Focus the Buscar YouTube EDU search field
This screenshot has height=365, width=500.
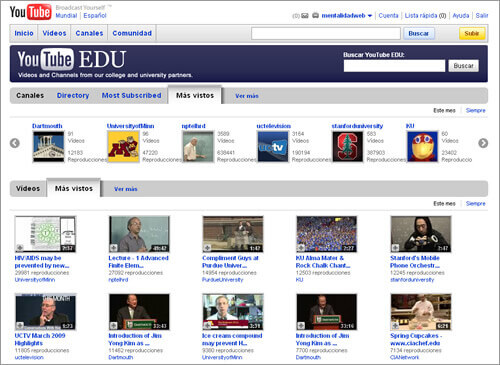[394, 66]
